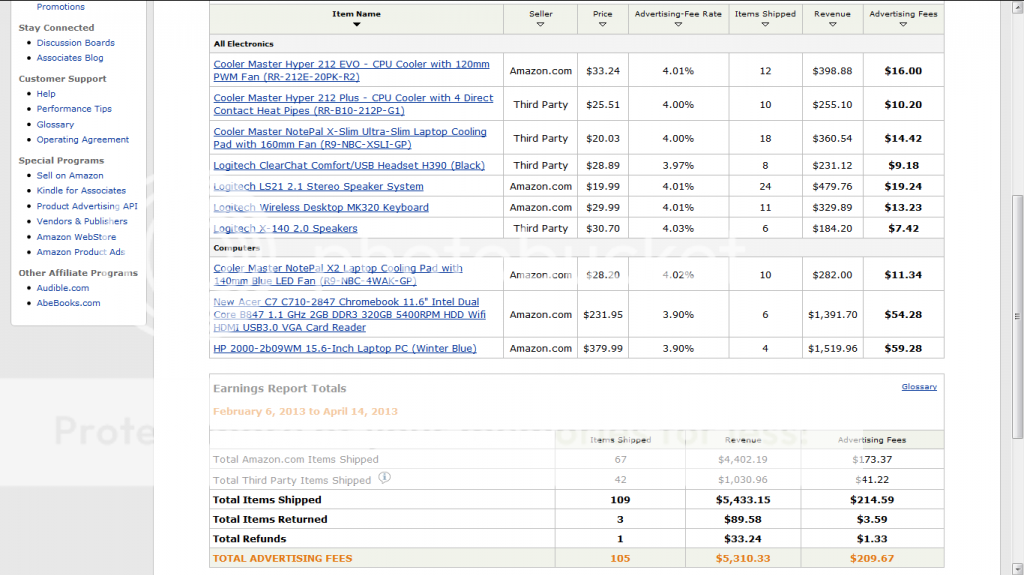Sort table by the Seller column arrow
The width and height of the screenshot is (1024, 575).
[x=540, y=24]
